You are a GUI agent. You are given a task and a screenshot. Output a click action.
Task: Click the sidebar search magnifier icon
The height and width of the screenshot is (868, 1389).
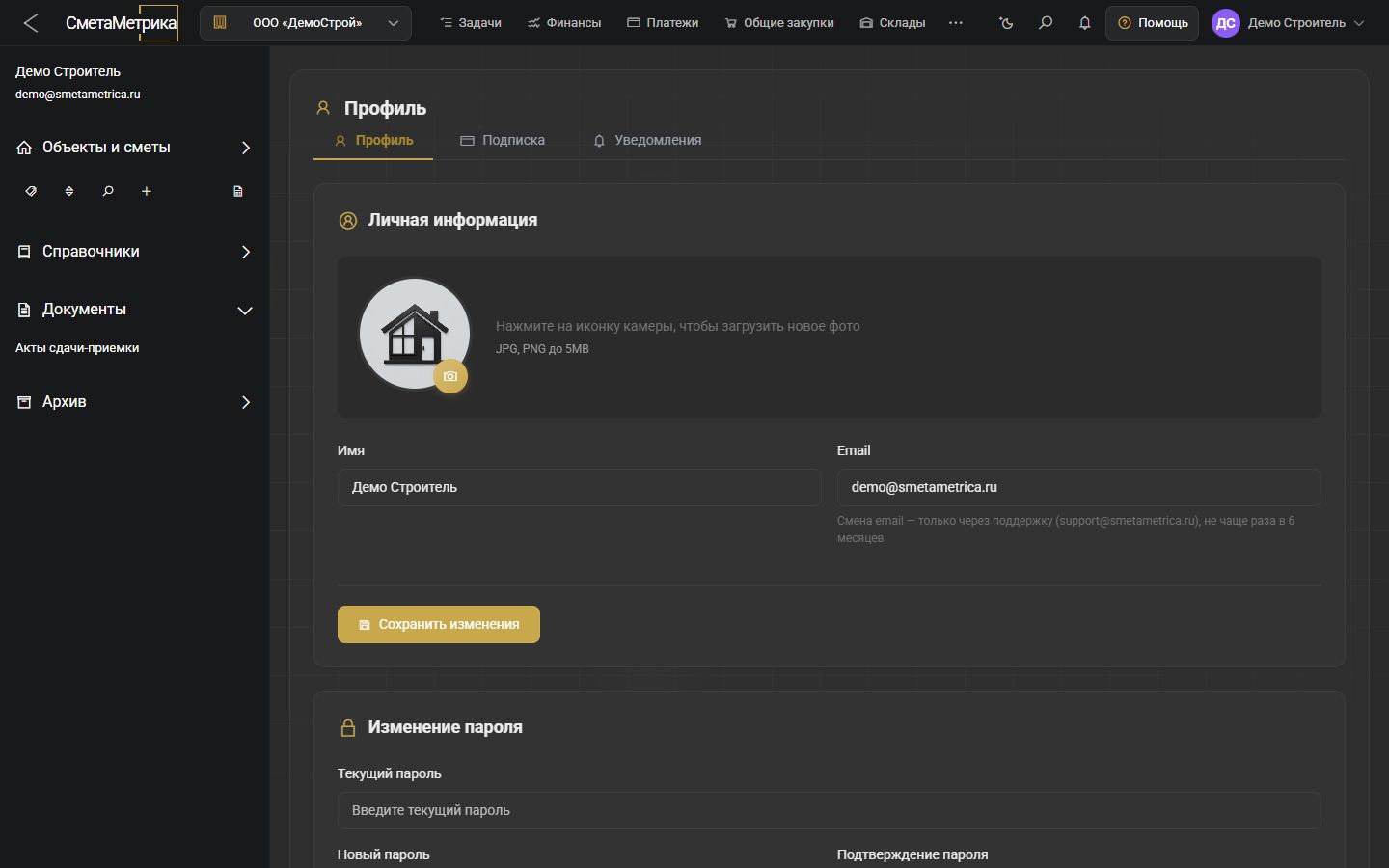tap(108, 191)
